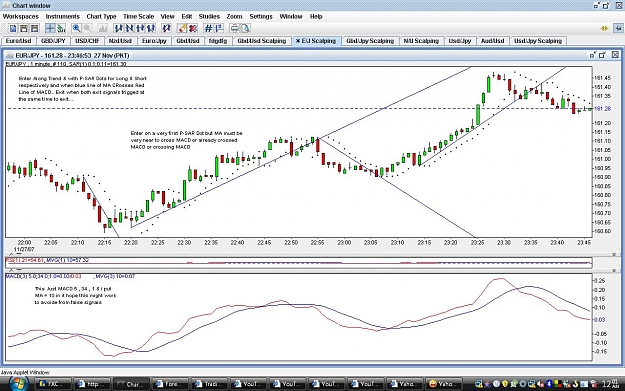Click the second workspace layout icon in the toolbar
Image resolution: width=625 pixels, height=391 pixels.
coord(24,28)
